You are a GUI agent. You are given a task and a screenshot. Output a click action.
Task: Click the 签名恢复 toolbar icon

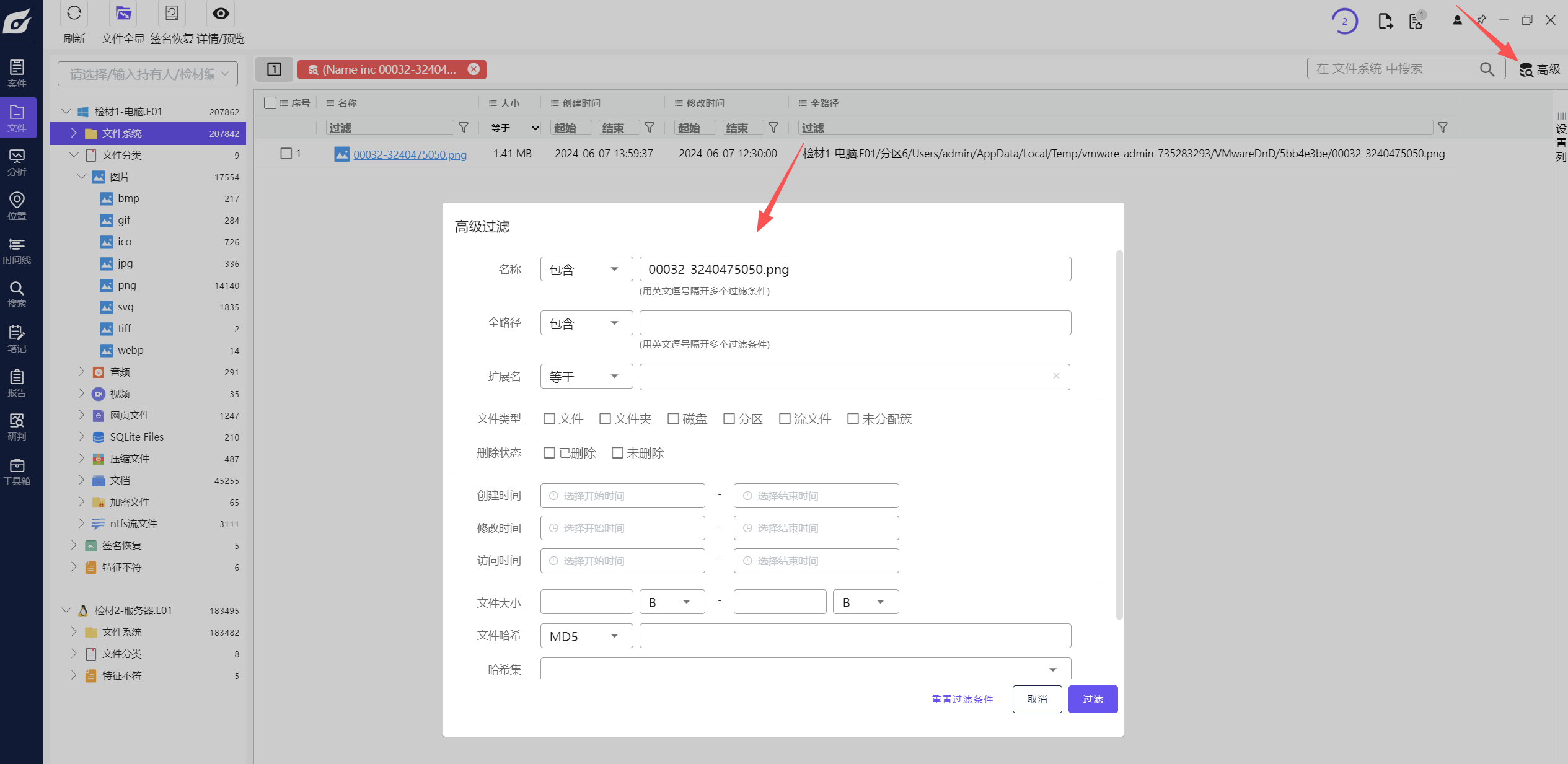172,13
